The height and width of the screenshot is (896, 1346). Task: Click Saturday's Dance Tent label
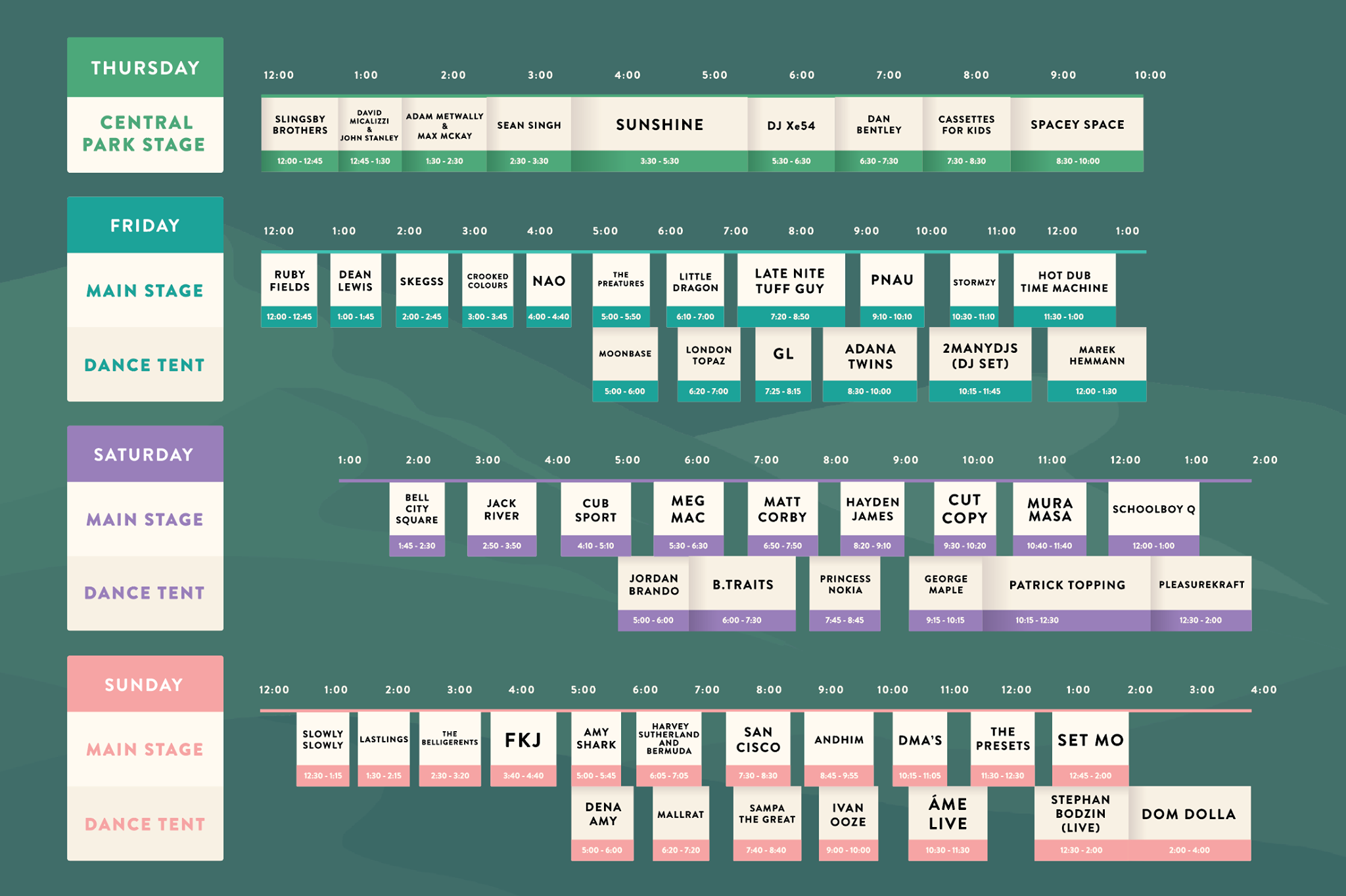pyautogui.click(x=145, y=593)
